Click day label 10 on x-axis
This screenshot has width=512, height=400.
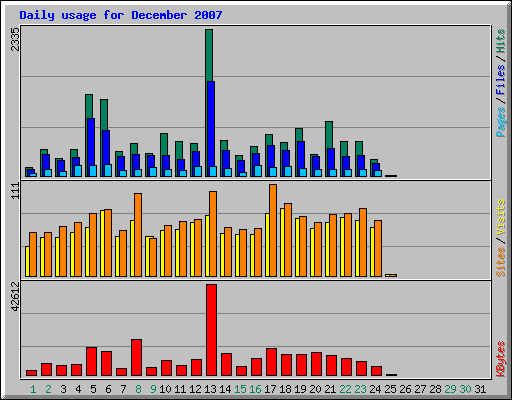pos(165,389)
